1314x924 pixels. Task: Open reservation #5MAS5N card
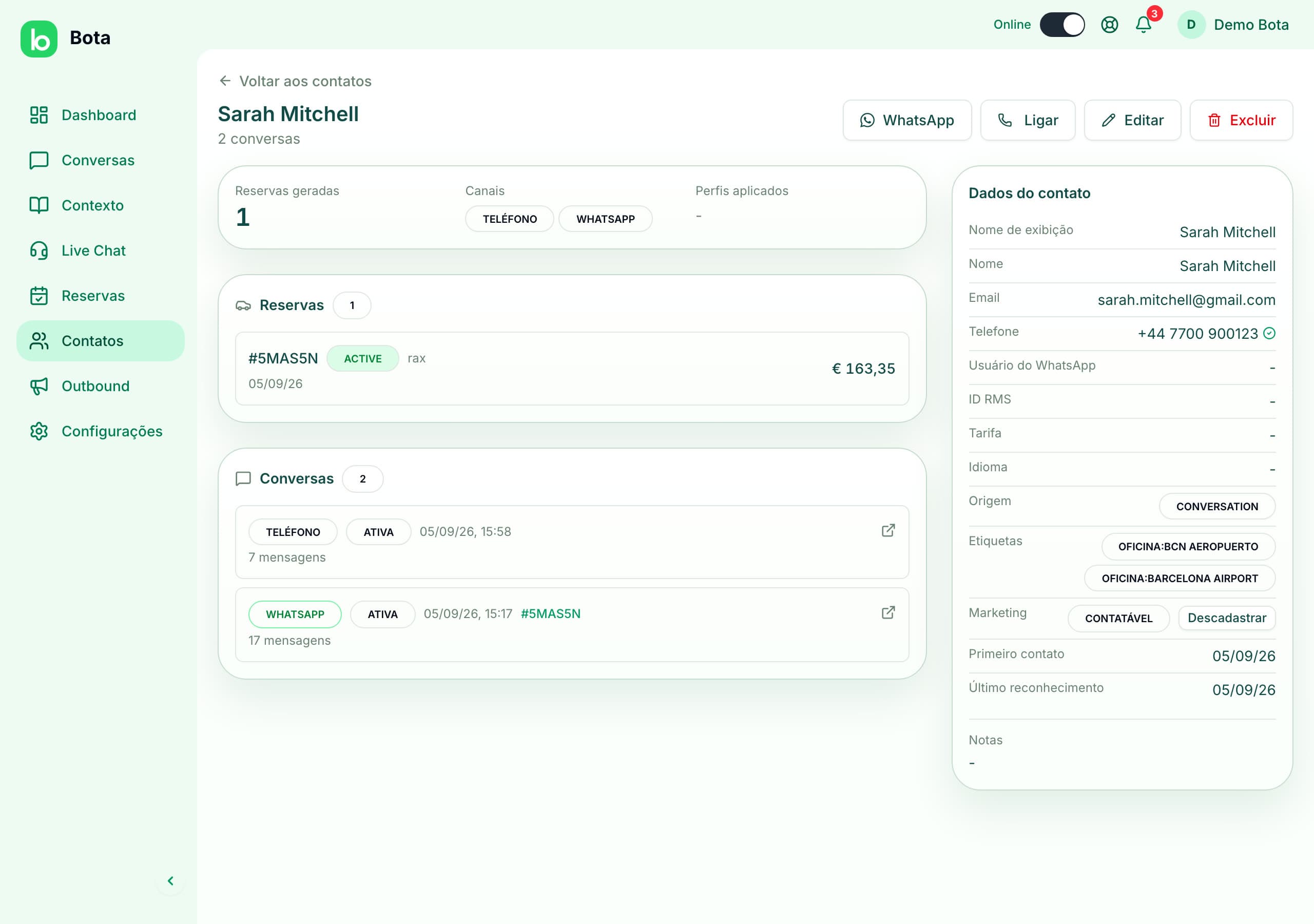[572, 369]
